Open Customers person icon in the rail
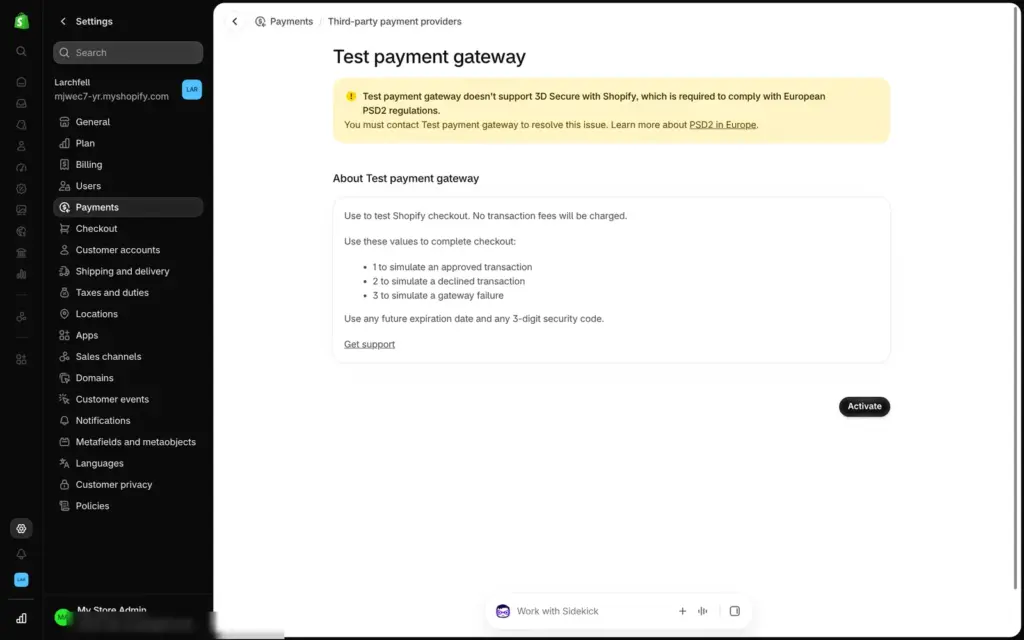1024x640 pixels. pyautogui.click(x=21, y=146)
